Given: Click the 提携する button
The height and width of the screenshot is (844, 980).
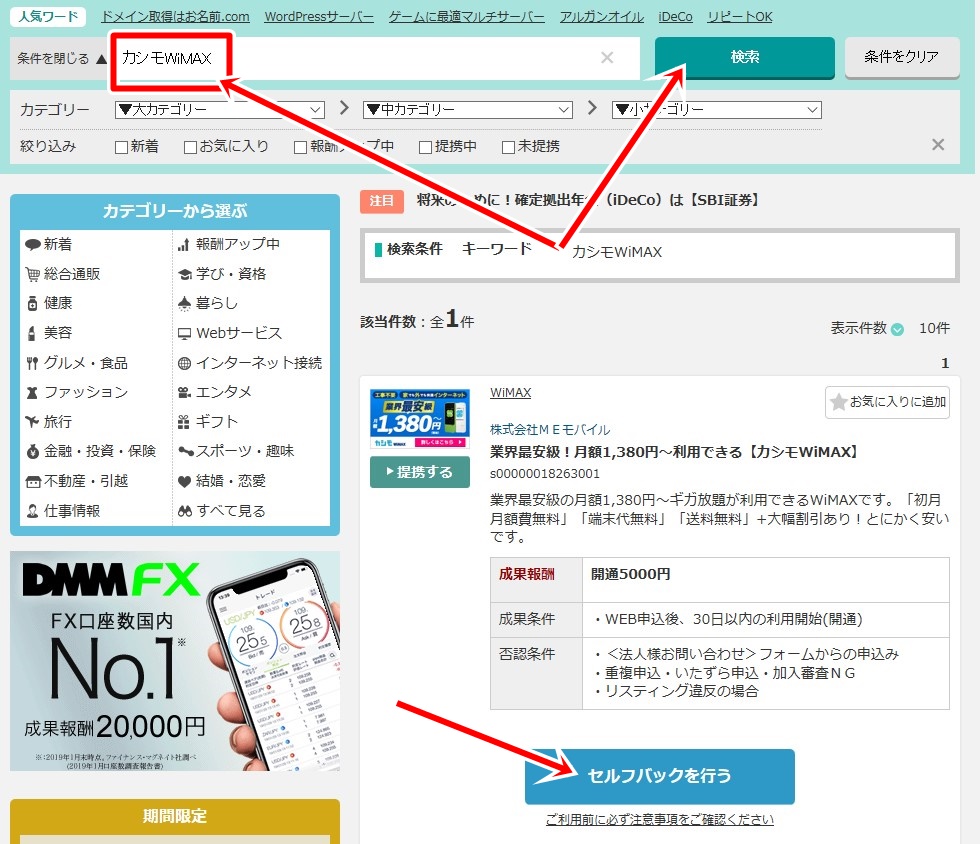Looking at the screenshot, I should (x=419, y=472).
